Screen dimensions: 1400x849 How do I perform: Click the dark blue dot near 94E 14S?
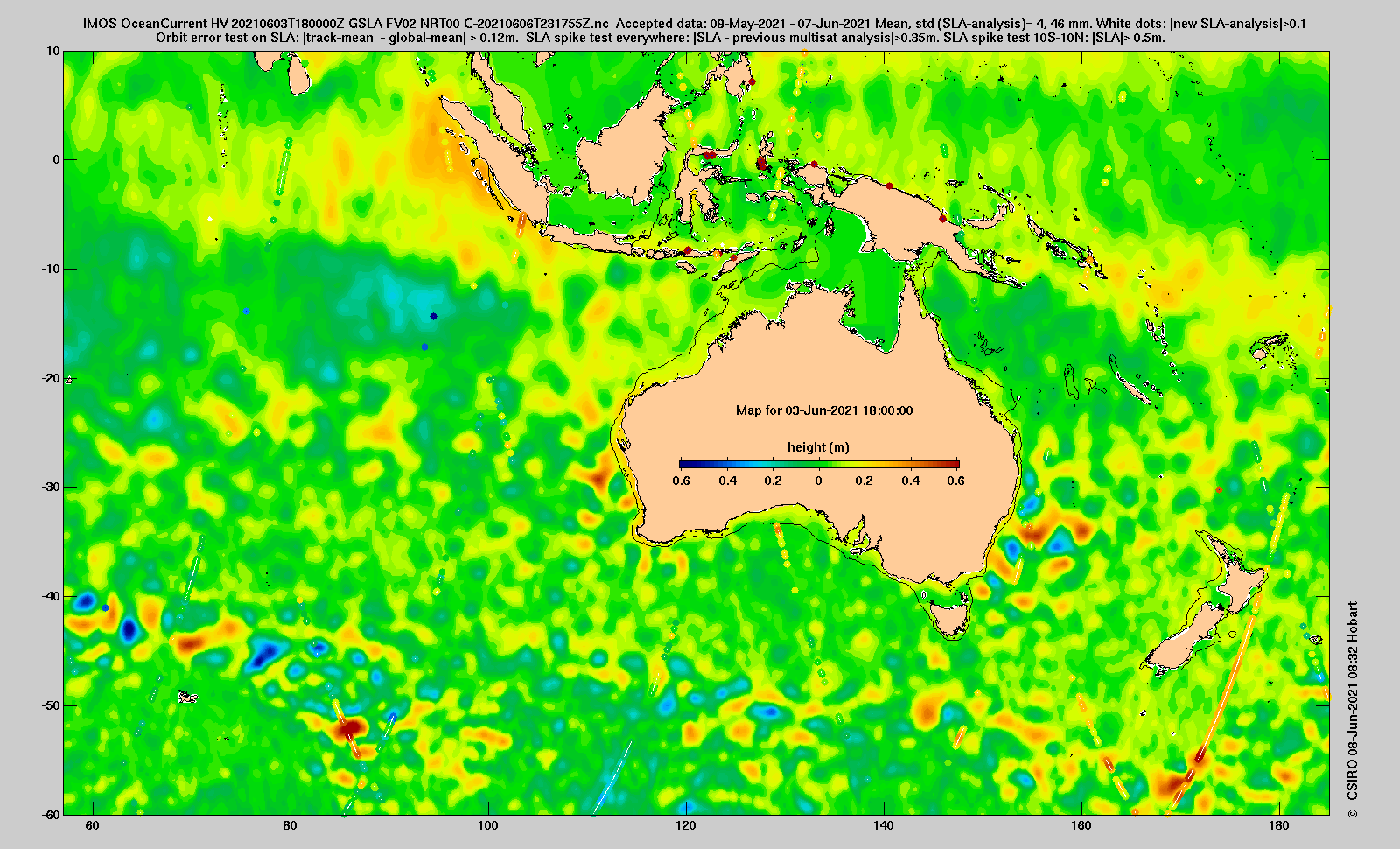pyautogui.click(x=433, y=316)
